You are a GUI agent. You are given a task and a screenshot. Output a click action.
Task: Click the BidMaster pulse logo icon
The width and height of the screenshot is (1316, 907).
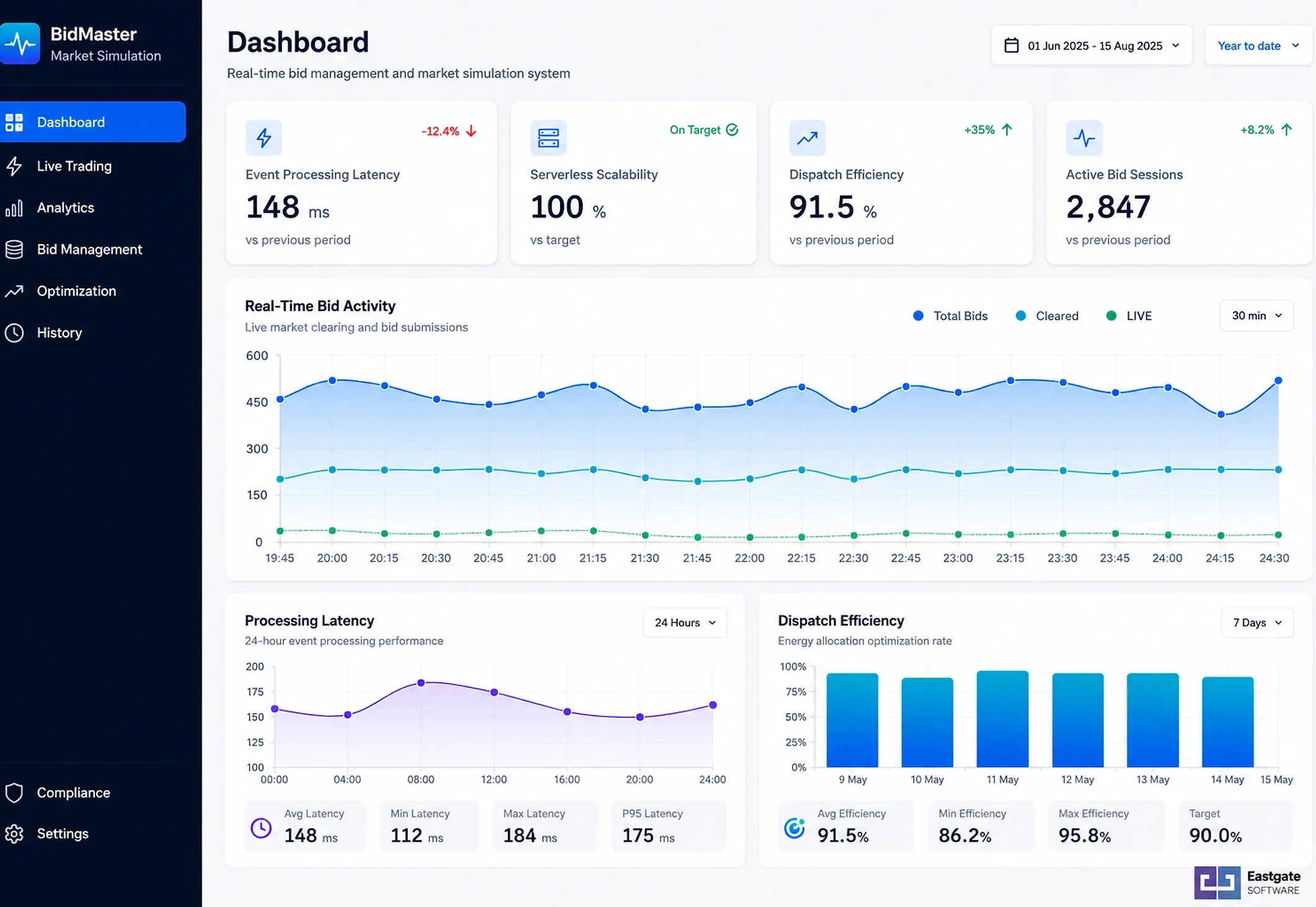coord(20,43)
